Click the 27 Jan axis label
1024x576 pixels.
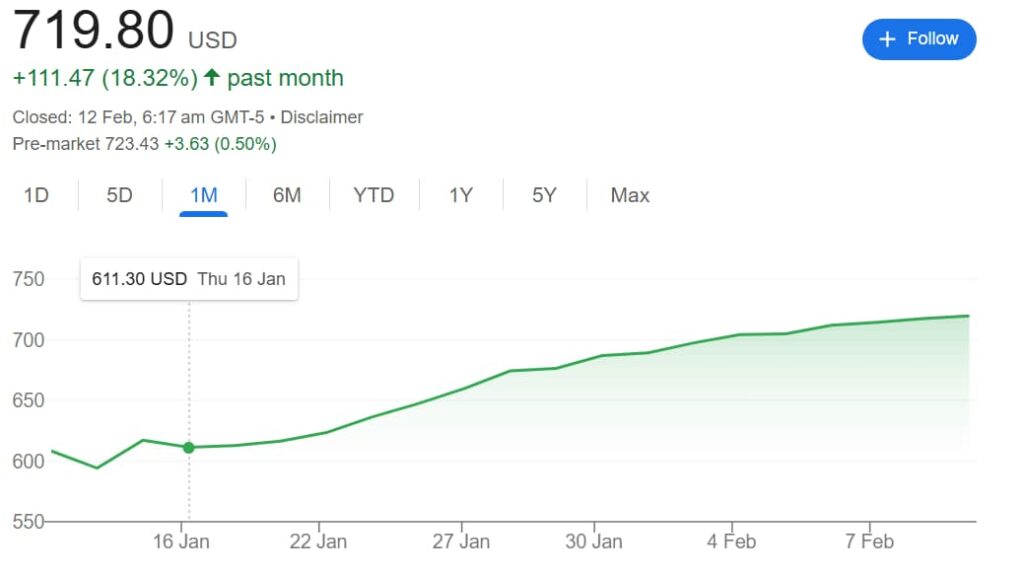point(461,542)
